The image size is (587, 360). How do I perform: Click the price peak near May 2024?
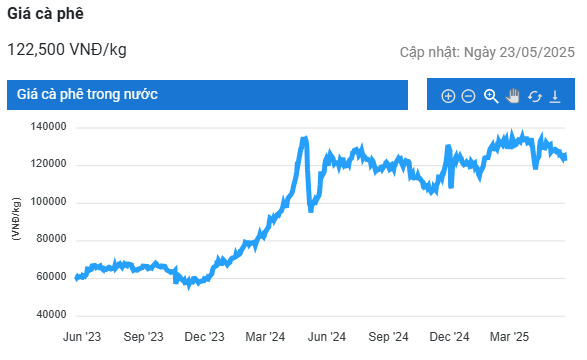304,139
